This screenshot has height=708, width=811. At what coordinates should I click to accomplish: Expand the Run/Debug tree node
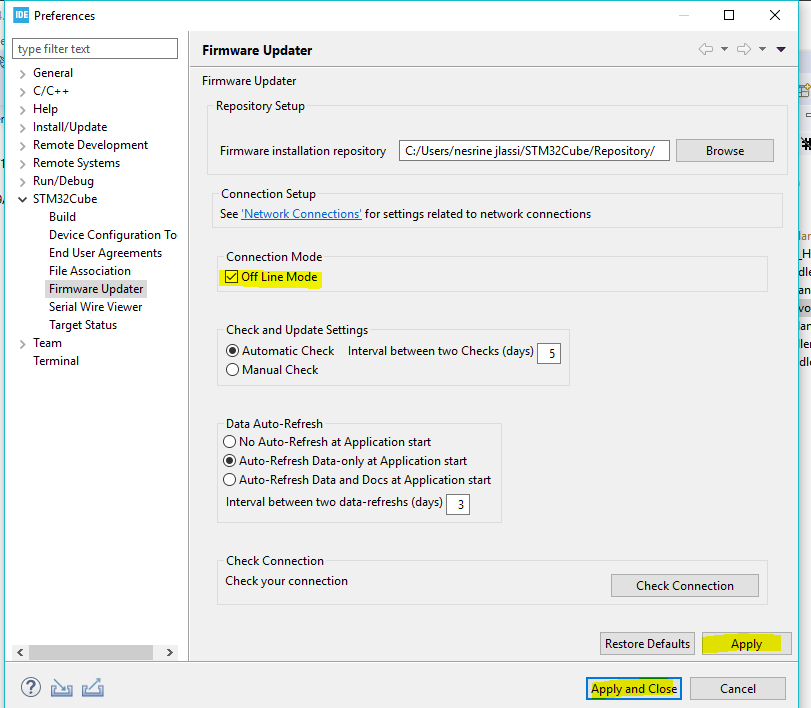coord(22,182)
